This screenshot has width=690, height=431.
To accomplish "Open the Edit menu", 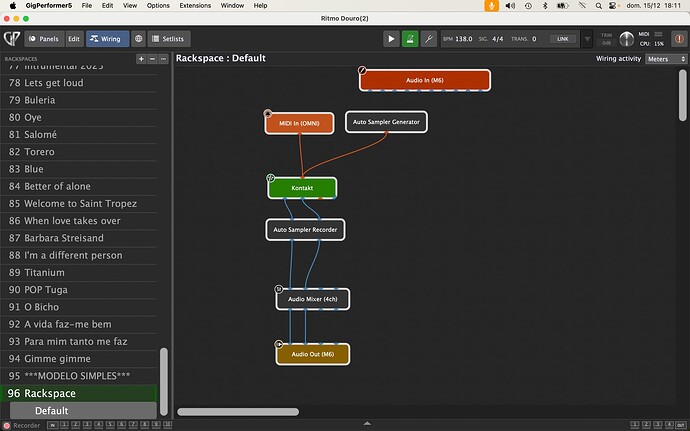I will [107, 5].
